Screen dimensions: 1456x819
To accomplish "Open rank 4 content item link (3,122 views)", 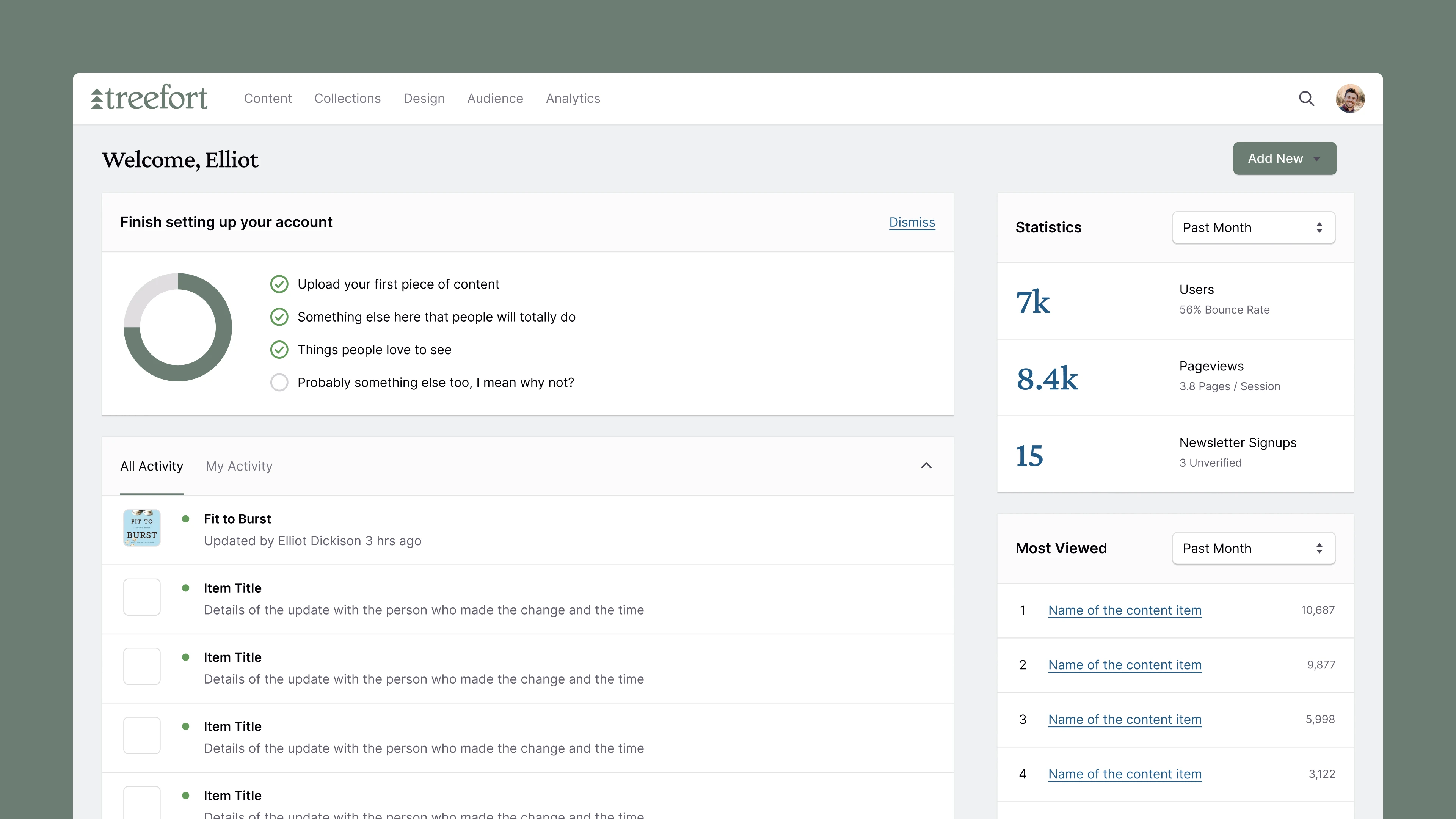I will point(1125,774).
